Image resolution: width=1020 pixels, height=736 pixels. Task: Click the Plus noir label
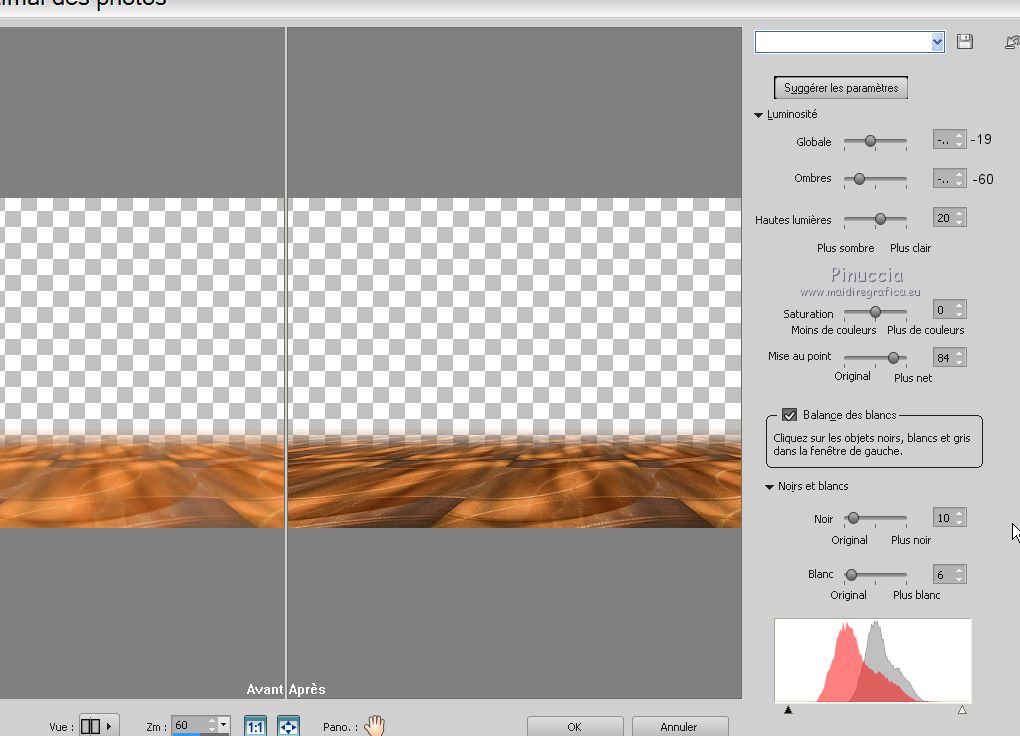point(911,540)
